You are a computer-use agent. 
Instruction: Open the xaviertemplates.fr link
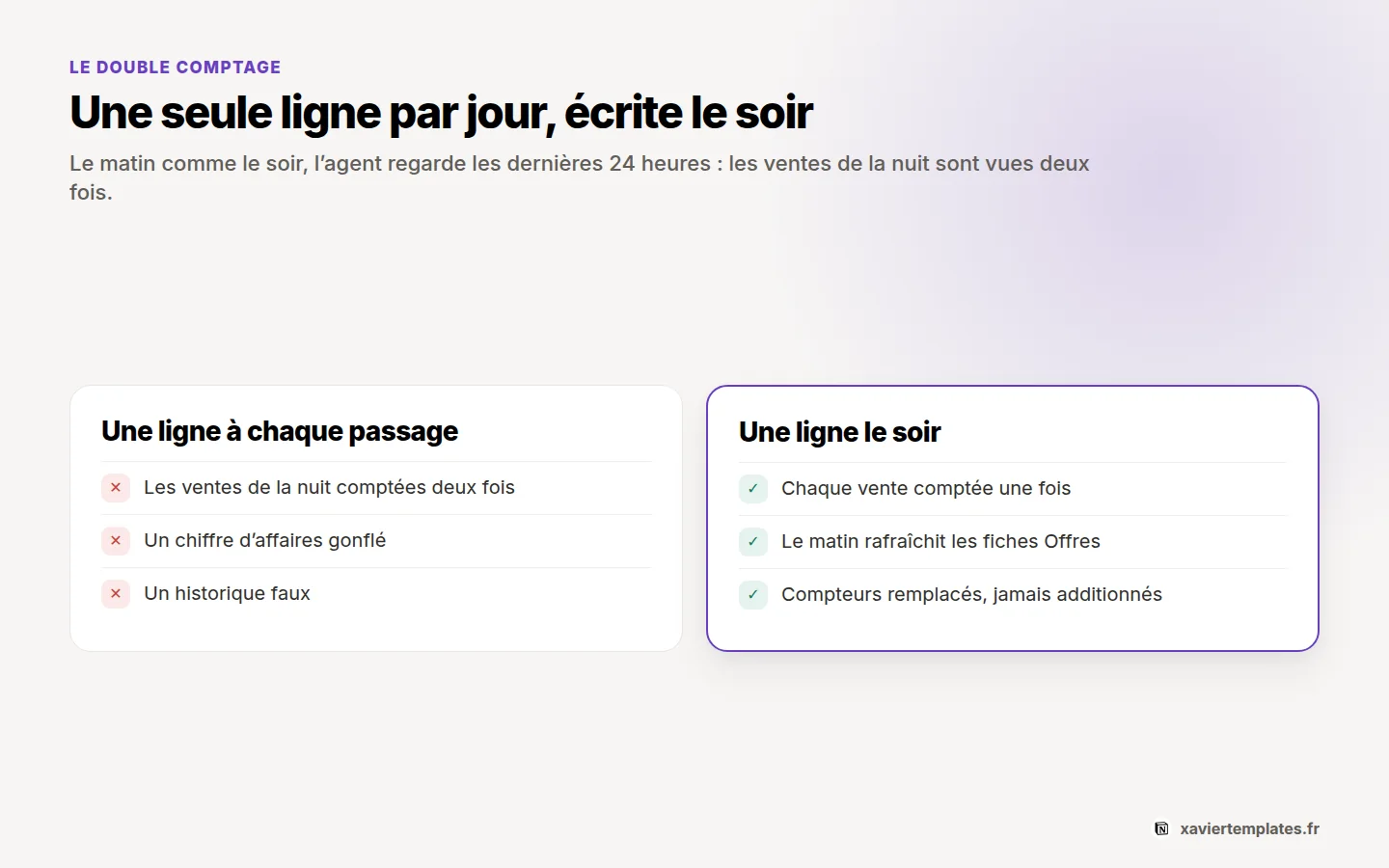tap(1249, 828)
